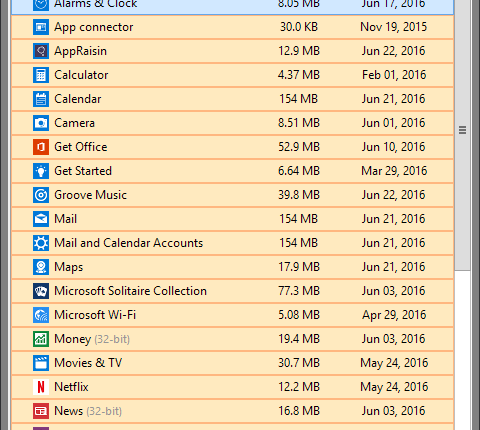Screen dimensions: 480x430
Task: Click the 16.8 MB size of News
Action: (x=299, y=411)
